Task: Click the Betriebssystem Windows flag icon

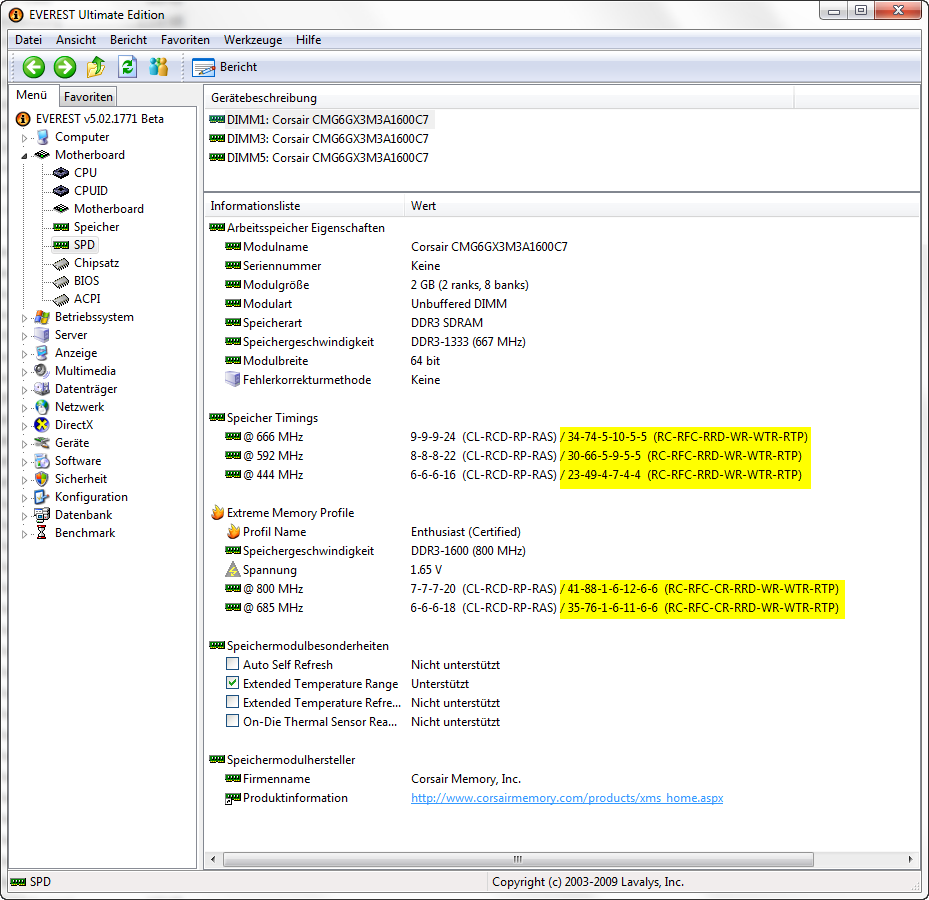Action: (41, 317)
